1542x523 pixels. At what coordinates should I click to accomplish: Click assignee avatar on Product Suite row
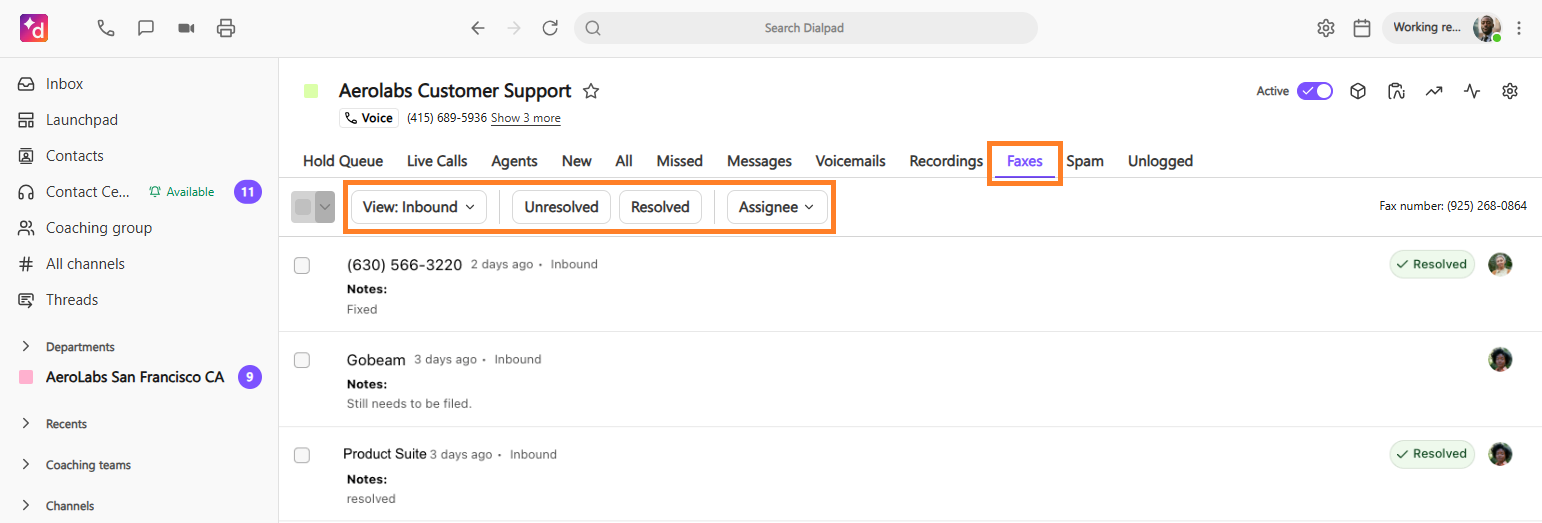pyautogui.click(x=1500, y=453)
